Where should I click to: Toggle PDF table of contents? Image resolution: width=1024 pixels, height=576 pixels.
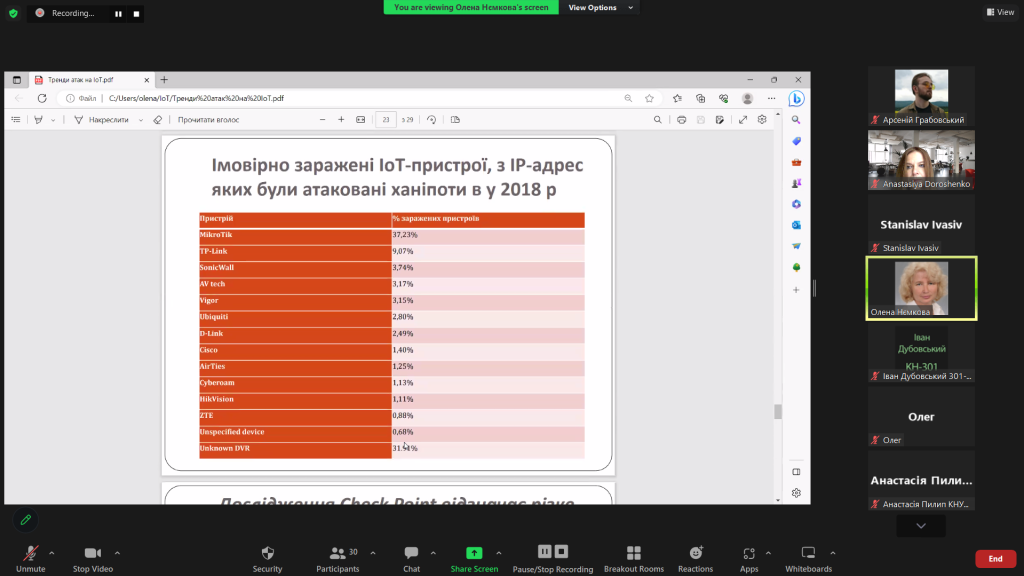tap(16, 120)
